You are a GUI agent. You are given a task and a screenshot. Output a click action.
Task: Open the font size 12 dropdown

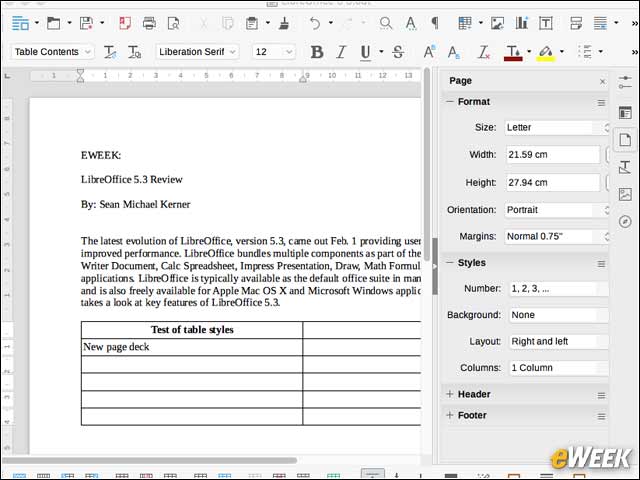[x=289, y=52]
